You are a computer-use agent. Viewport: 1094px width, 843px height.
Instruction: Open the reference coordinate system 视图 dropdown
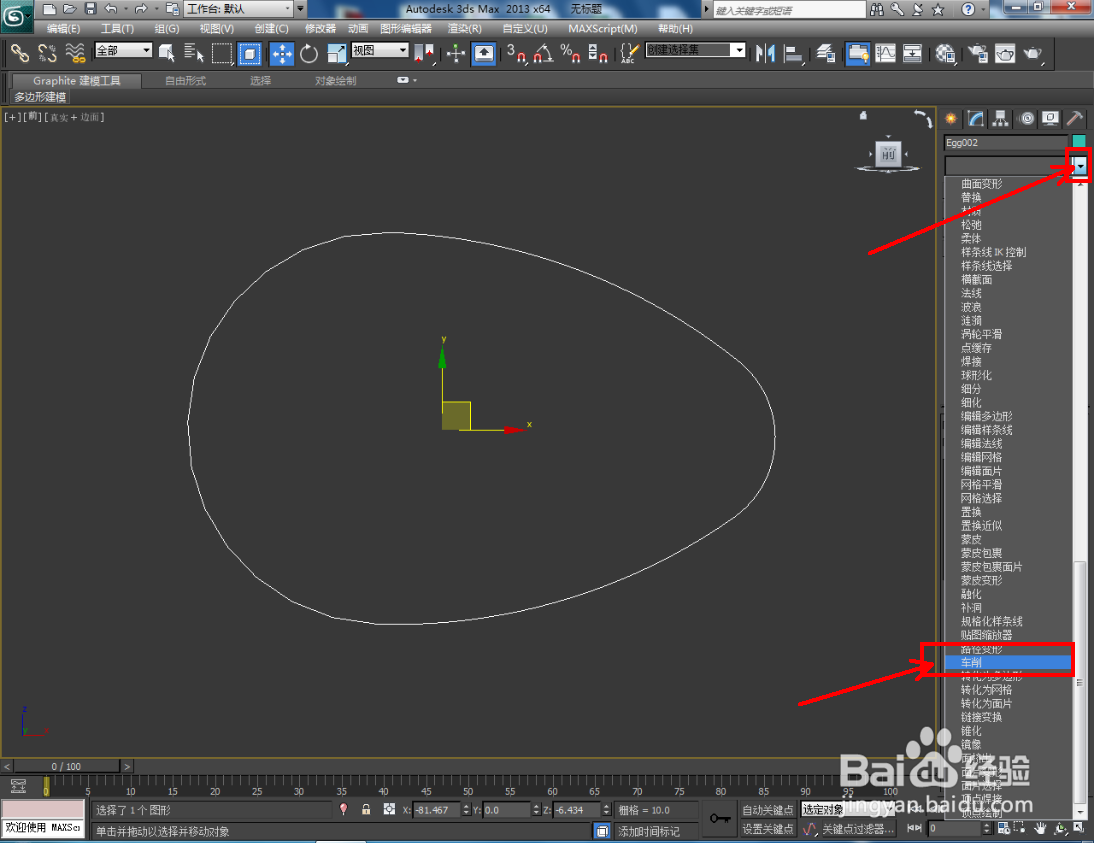tap(380, 50)
